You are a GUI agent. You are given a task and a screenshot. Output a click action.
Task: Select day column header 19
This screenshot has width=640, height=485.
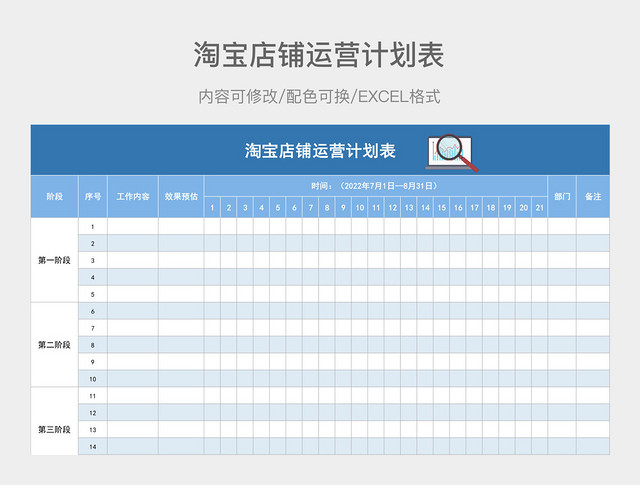tap(507, 207)
